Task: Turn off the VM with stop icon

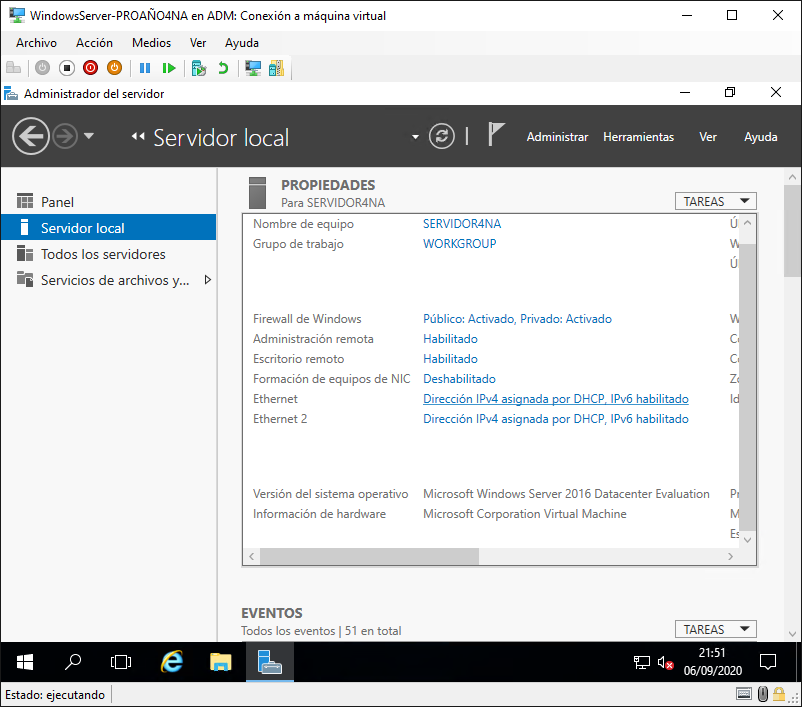Action: pos(66,68)
